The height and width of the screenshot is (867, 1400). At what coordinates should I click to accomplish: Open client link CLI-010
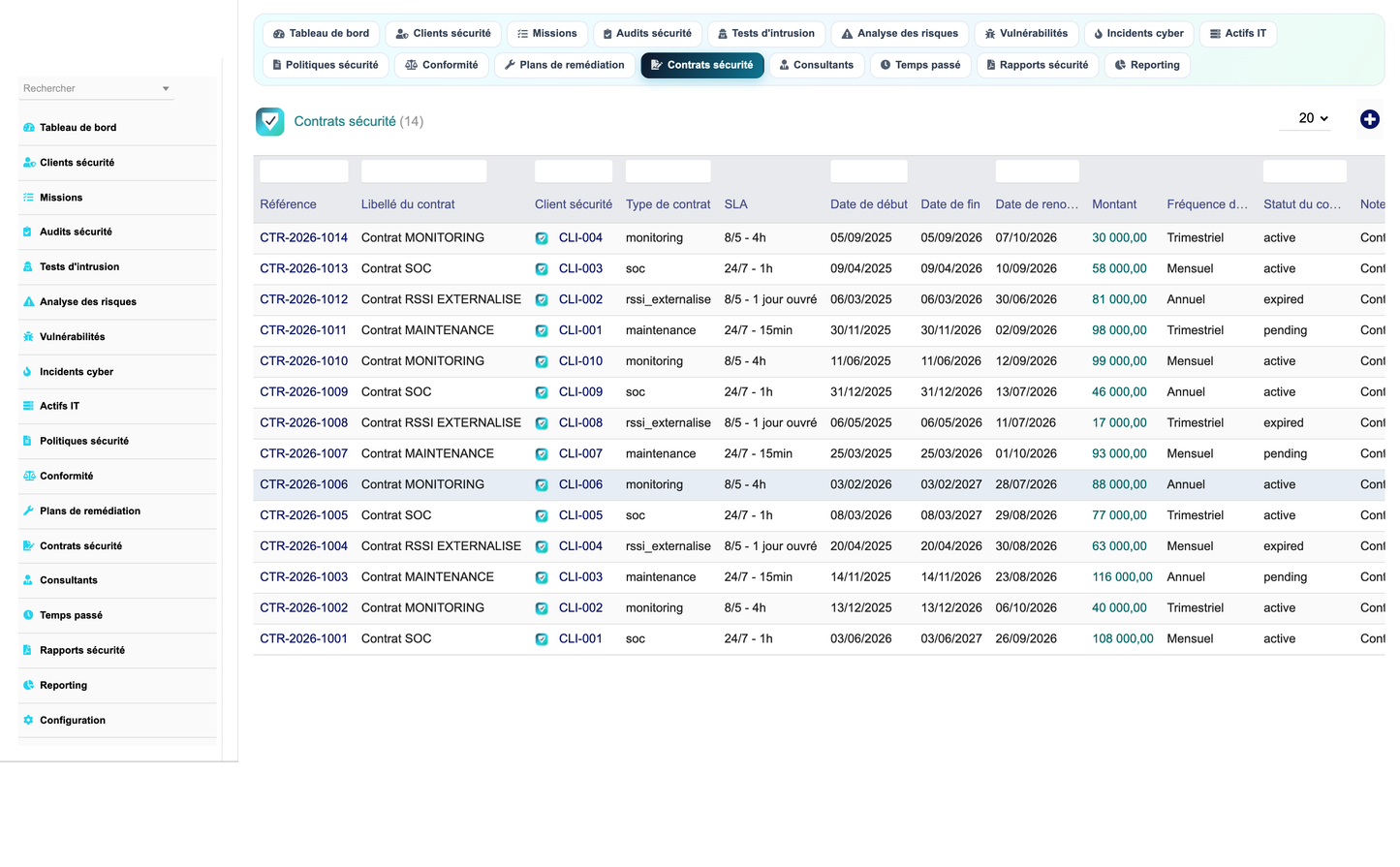580,360
